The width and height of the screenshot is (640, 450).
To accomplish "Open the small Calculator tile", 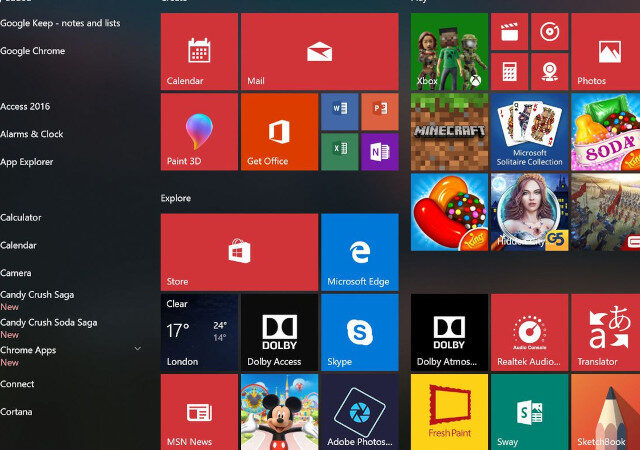I will click(x=509, y=72).
